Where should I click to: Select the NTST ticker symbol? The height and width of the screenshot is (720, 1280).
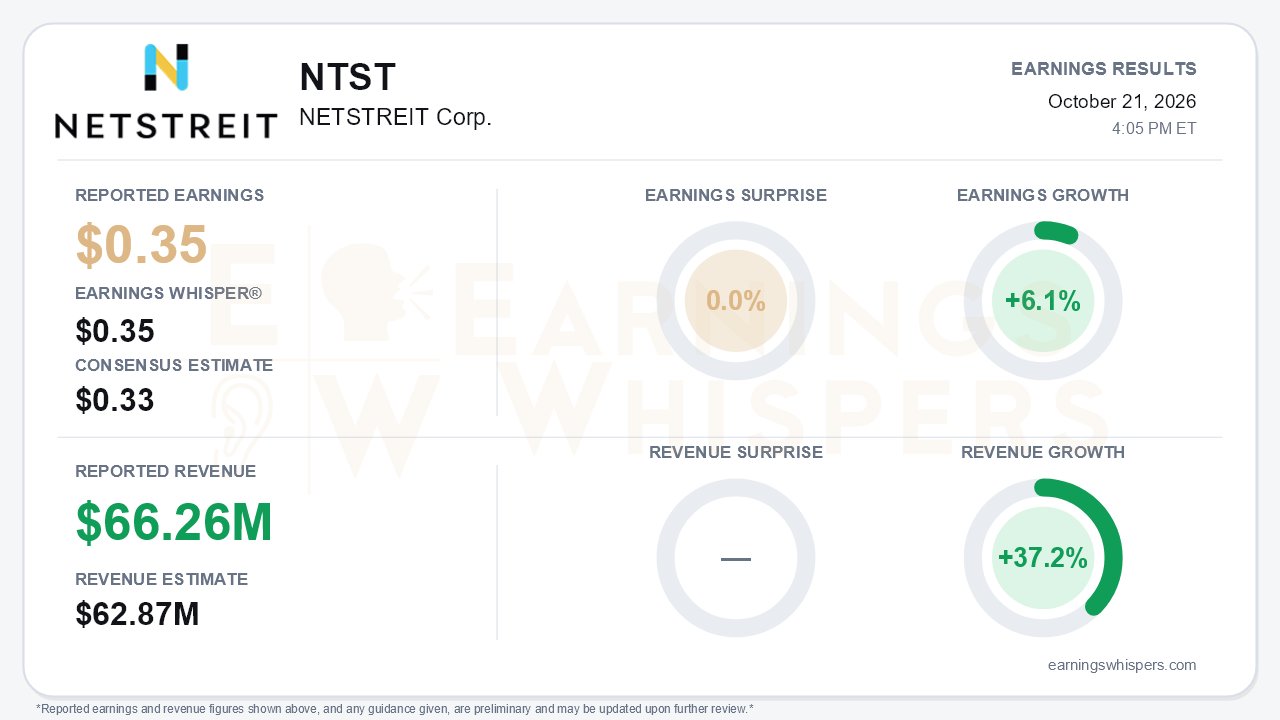(348, 78)
